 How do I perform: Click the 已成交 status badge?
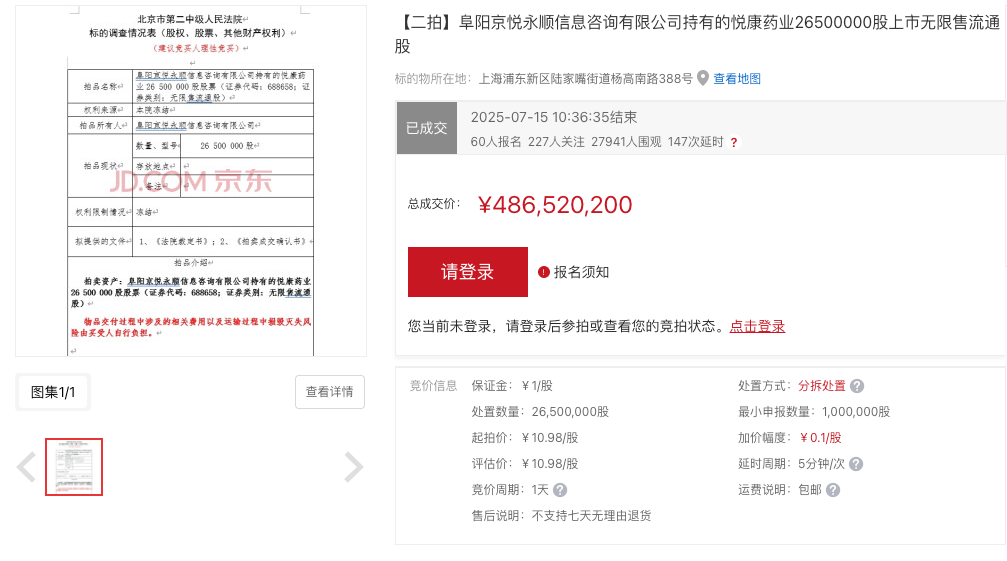point(426,128)
